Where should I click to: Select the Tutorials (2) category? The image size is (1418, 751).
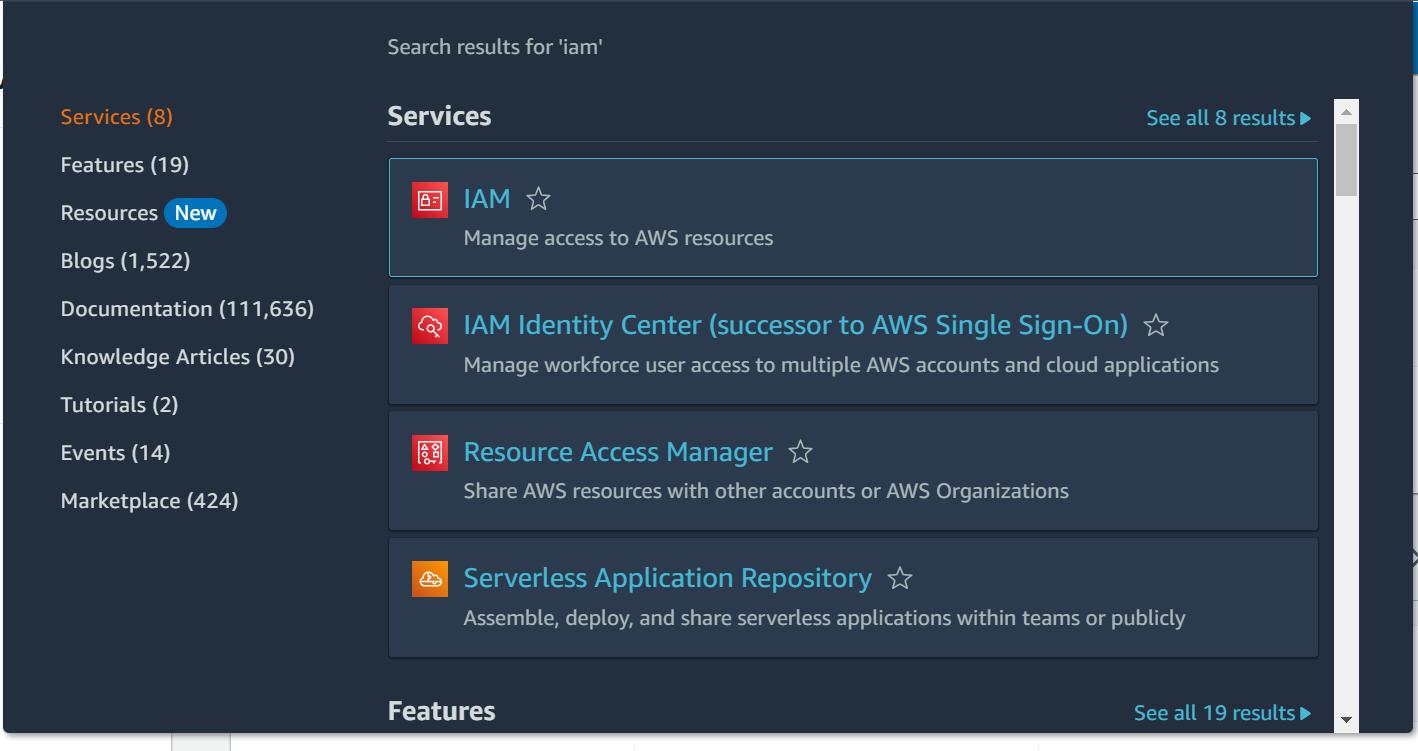(x=119, y=405)
